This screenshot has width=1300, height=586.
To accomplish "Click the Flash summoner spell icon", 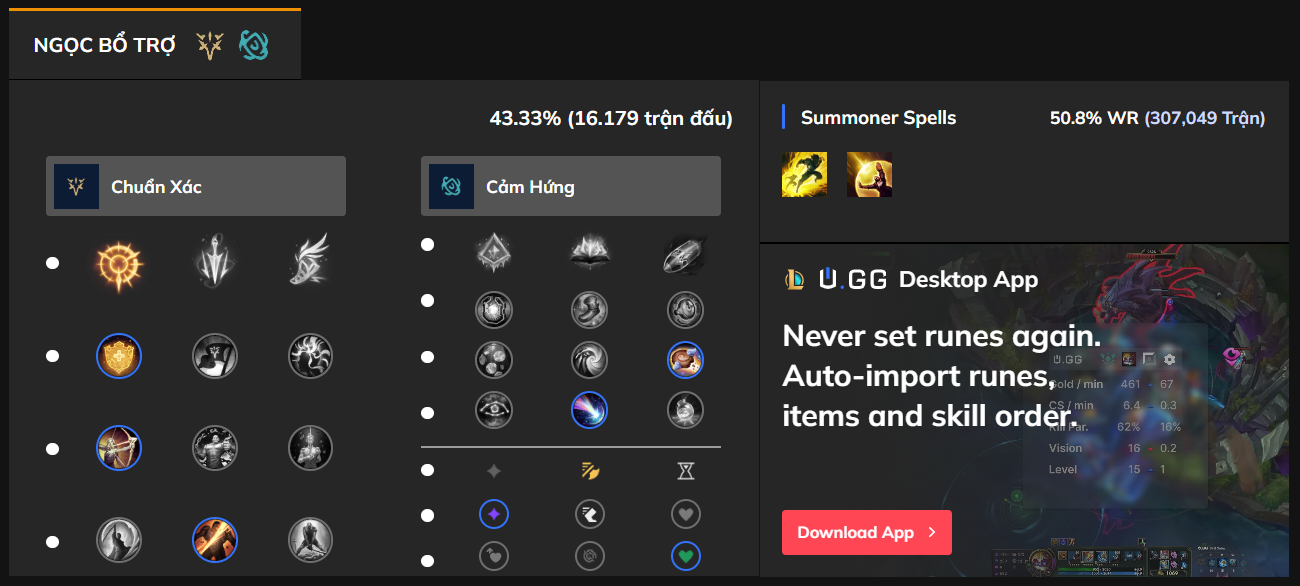I will [x=804, y=175].
